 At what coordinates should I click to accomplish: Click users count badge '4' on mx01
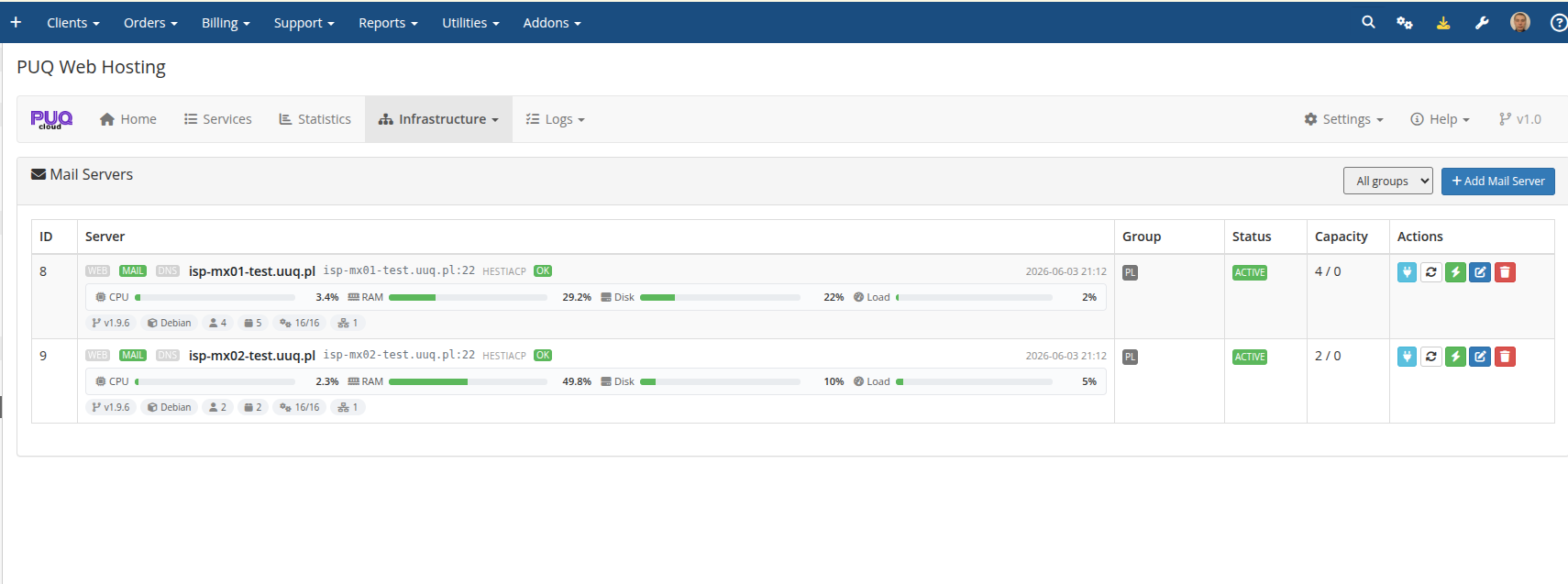[217, 323]
